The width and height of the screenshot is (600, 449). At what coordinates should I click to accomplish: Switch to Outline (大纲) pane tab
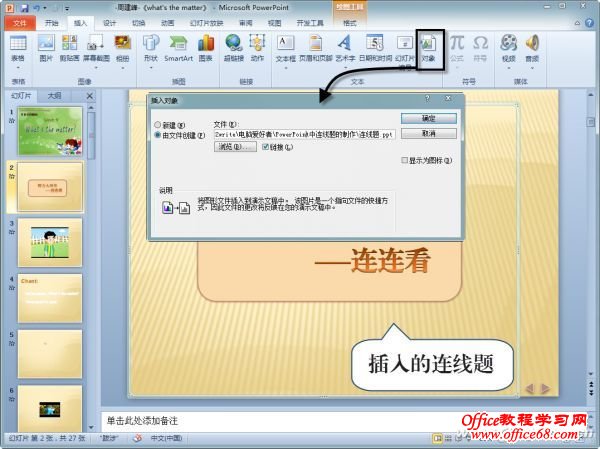[54, 96]
